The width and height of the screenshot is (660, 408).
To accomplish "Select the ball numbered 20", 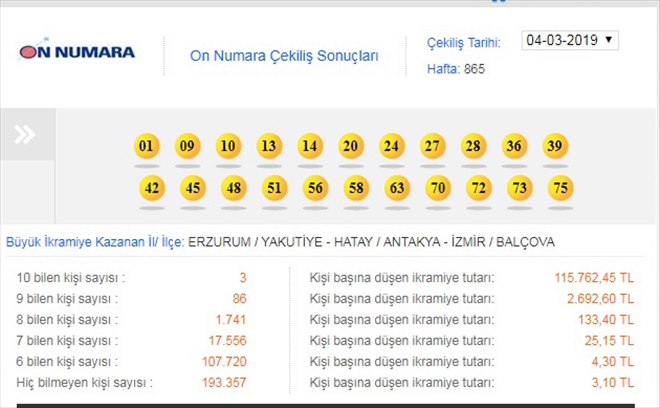I will click(350, 147).
